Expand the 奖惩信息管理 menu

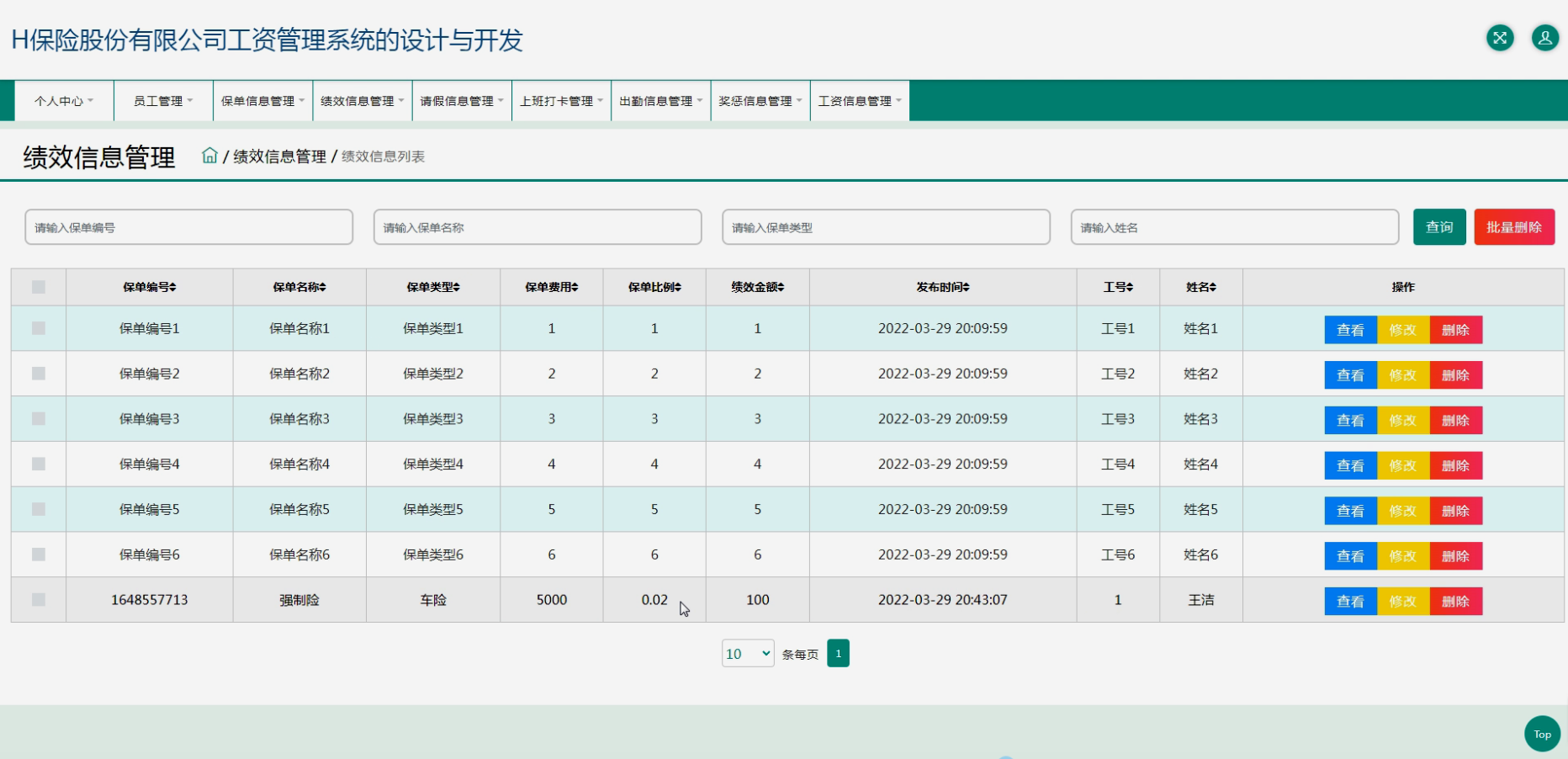coord(760,101)
